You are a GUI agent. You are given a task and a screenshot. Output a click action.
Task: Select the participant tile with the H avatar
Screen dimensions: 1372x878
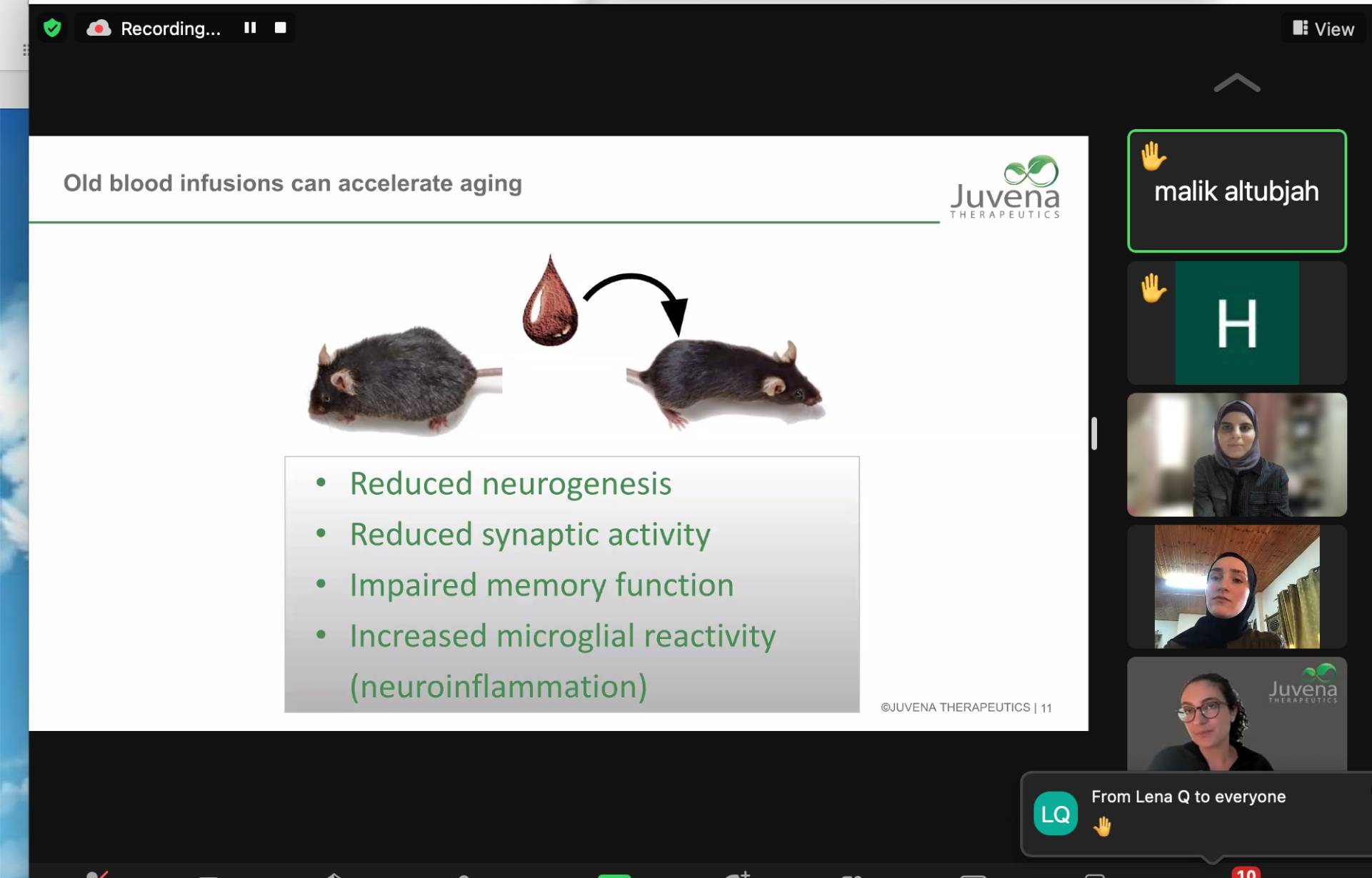point(1237,323)
